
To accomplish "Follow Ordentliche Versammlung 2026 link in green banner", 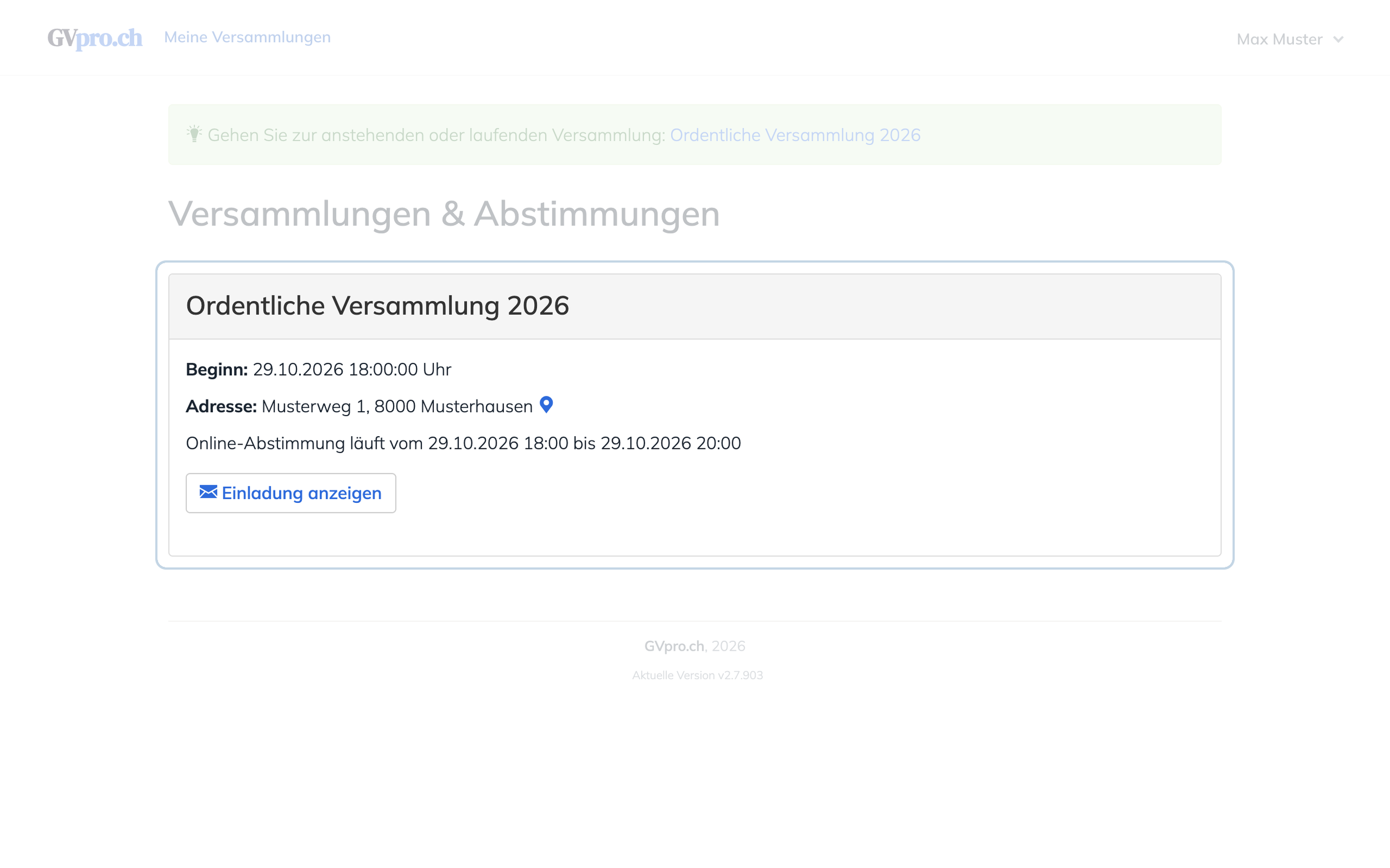I will (795, 135).
